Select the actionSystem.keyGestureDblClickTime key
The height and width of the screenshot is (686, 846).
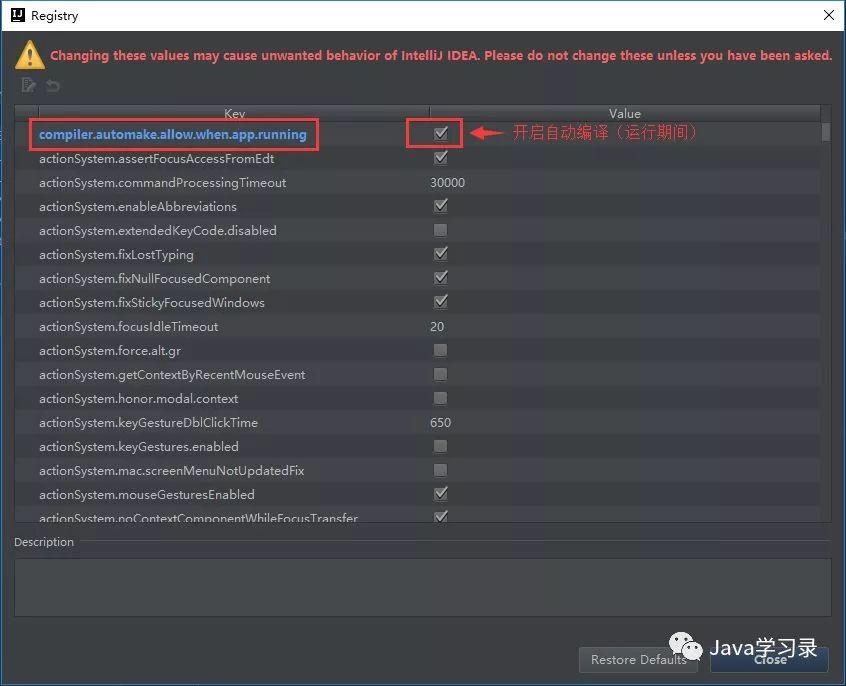(x=148, y=423)
